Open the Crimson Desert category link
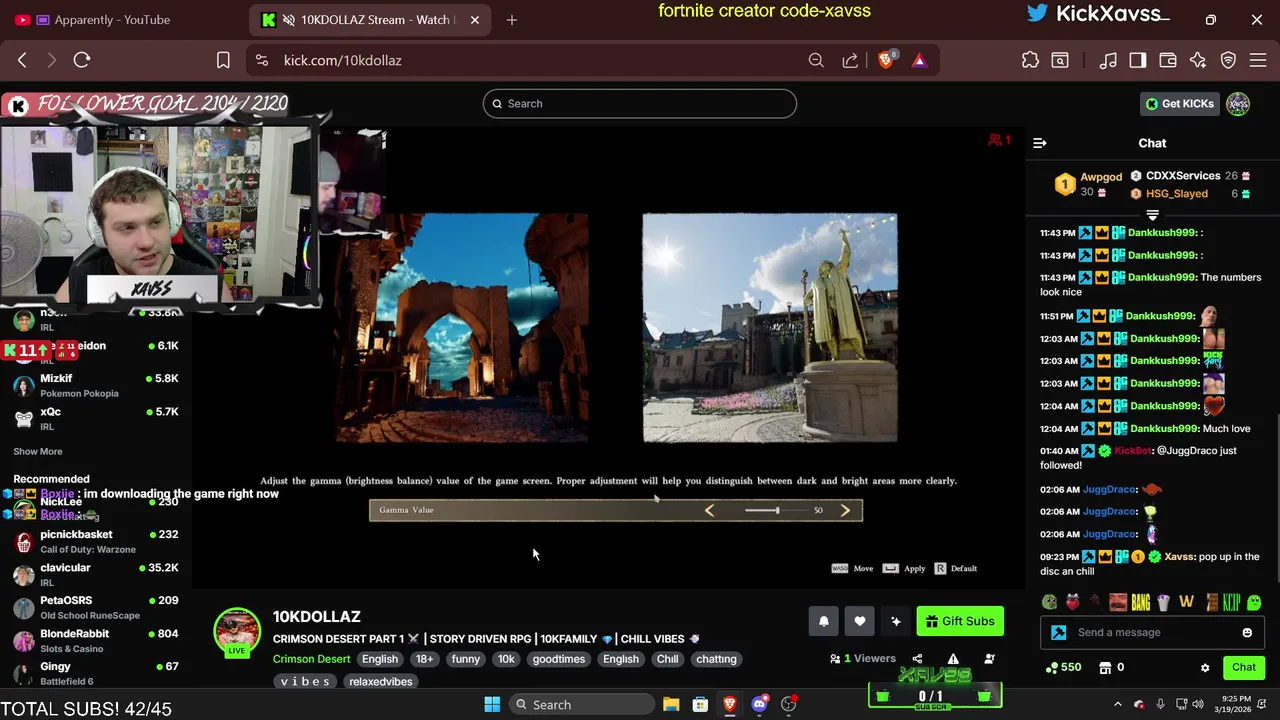The height and width of the screenshot is (720, 1280). (311, 659)
